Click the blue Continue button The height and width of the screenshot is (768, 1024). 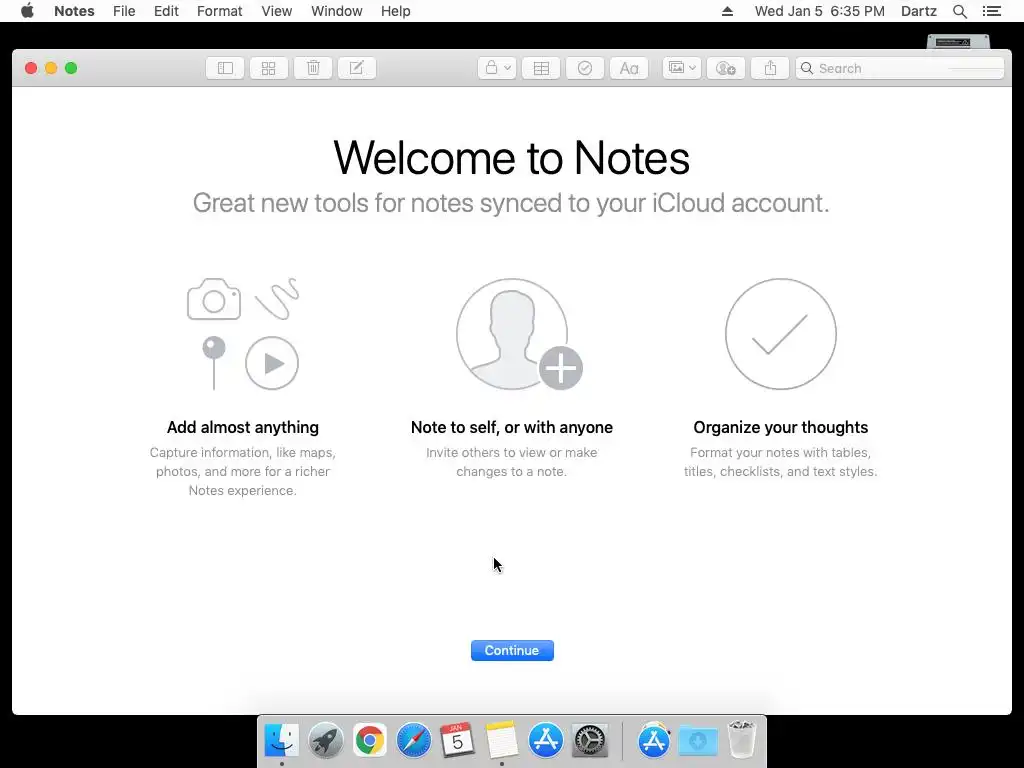512,650
